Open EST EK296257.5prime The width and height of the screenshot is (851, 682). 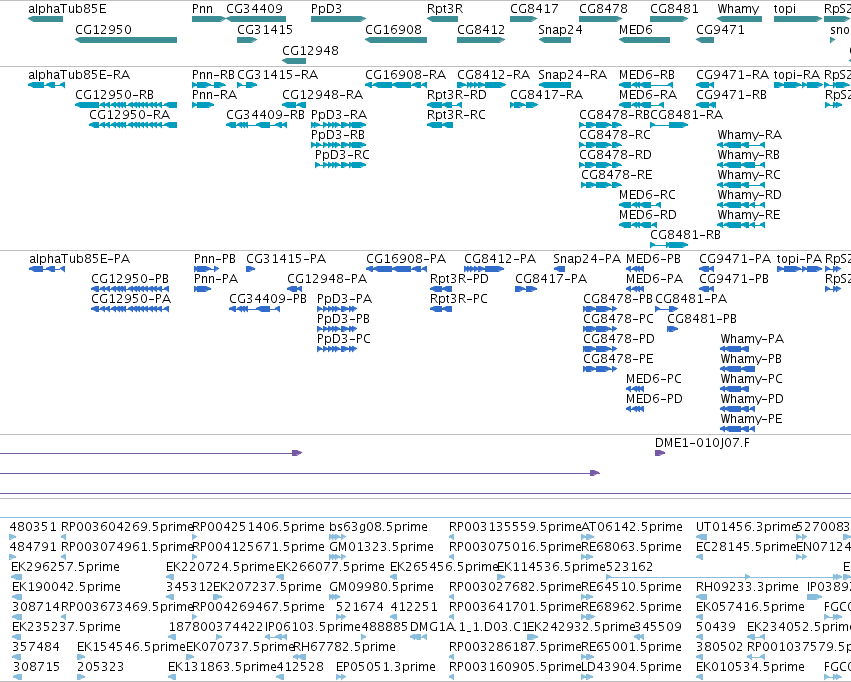[65, 567]
